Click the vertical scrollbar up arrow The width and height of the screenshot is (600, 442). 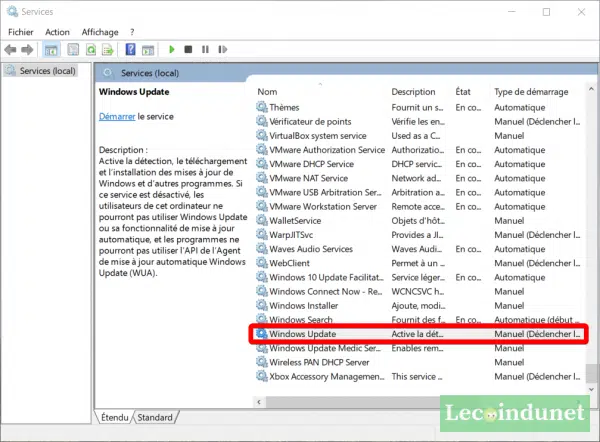(591, 89)
